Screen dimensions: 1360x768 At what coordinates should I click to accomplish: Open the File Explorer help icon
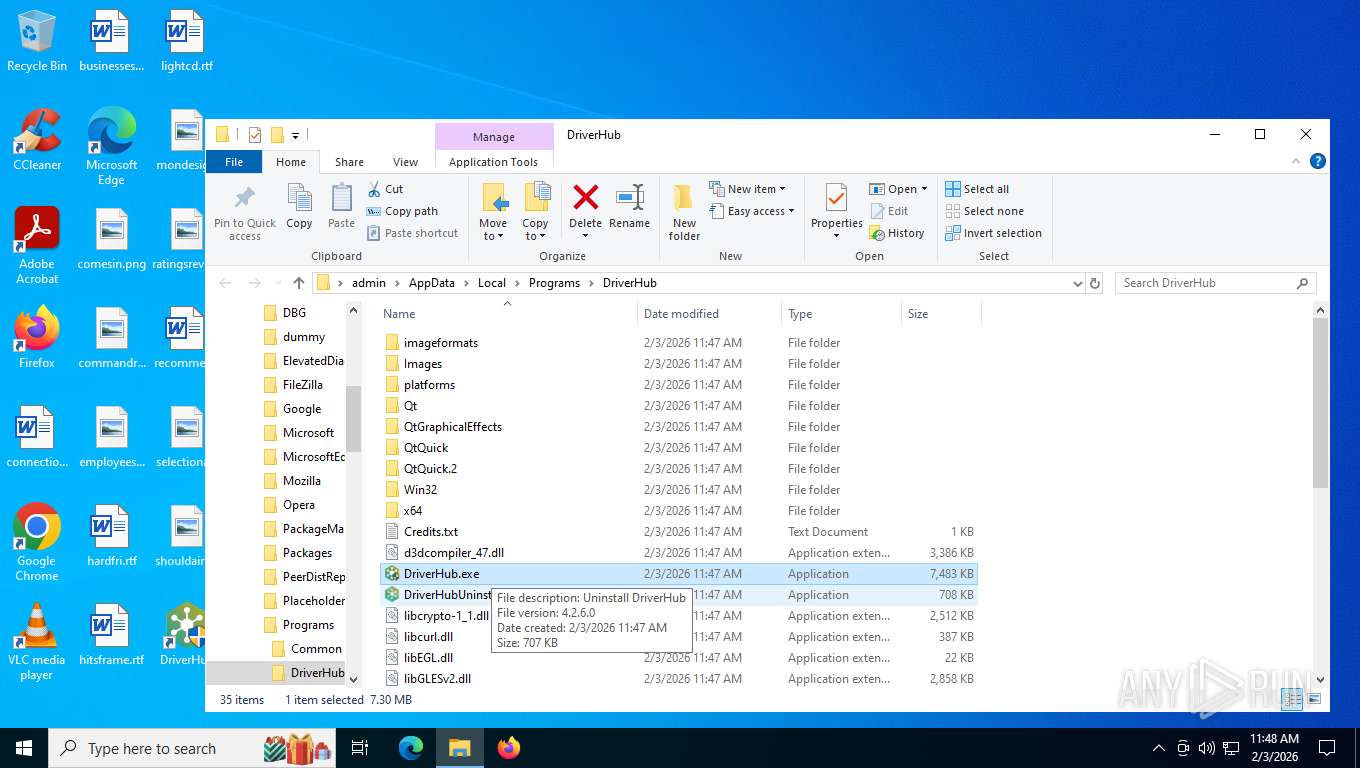(1318, 161)
